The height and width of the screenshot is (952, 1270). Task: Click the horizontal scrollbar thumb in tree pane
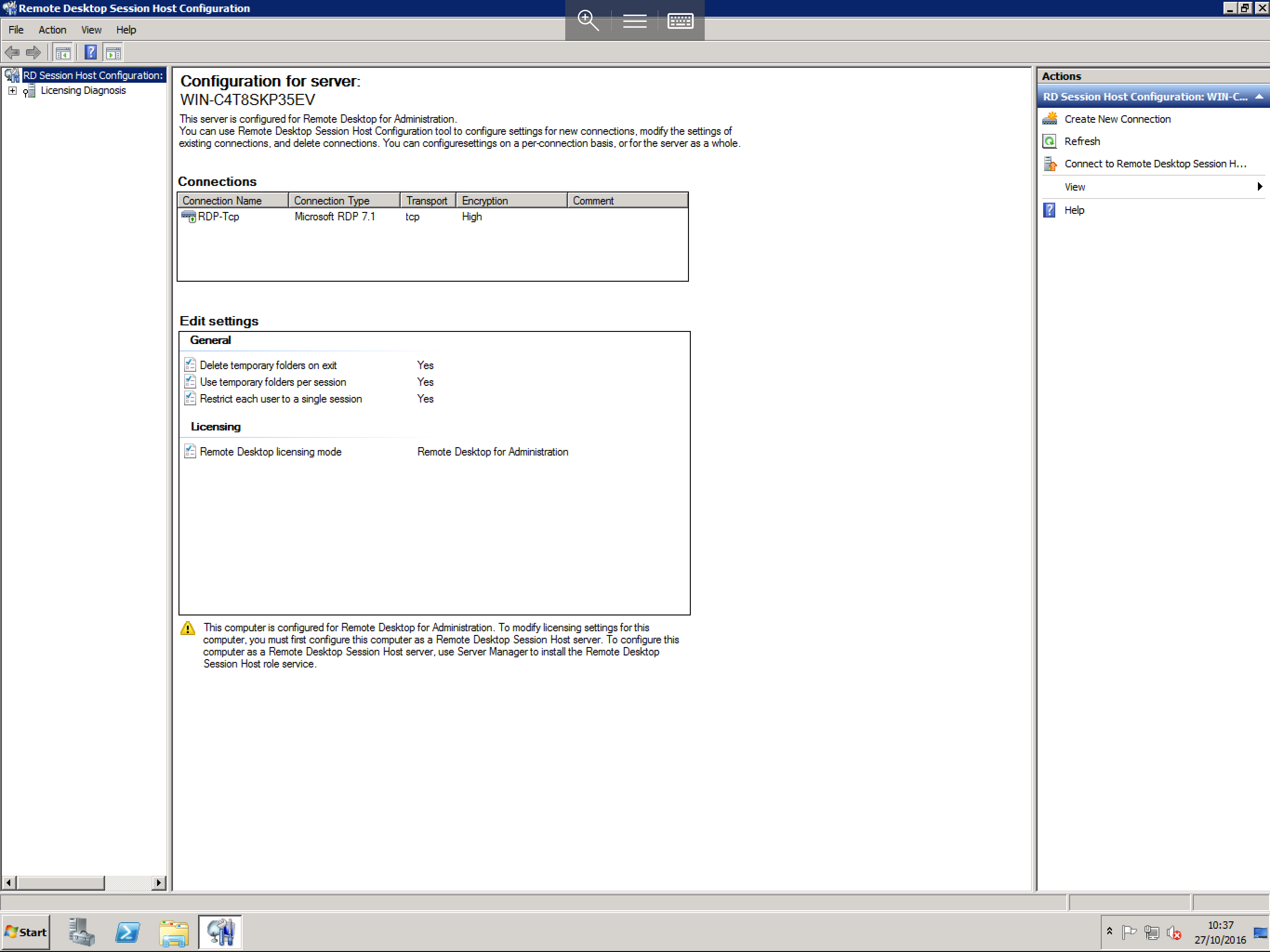(x=60, y=883)
